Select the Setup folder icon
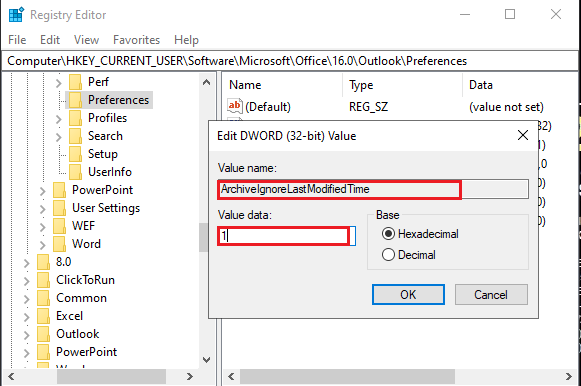The height and width of the screenshot is (386, 581). tap(75, 154)
